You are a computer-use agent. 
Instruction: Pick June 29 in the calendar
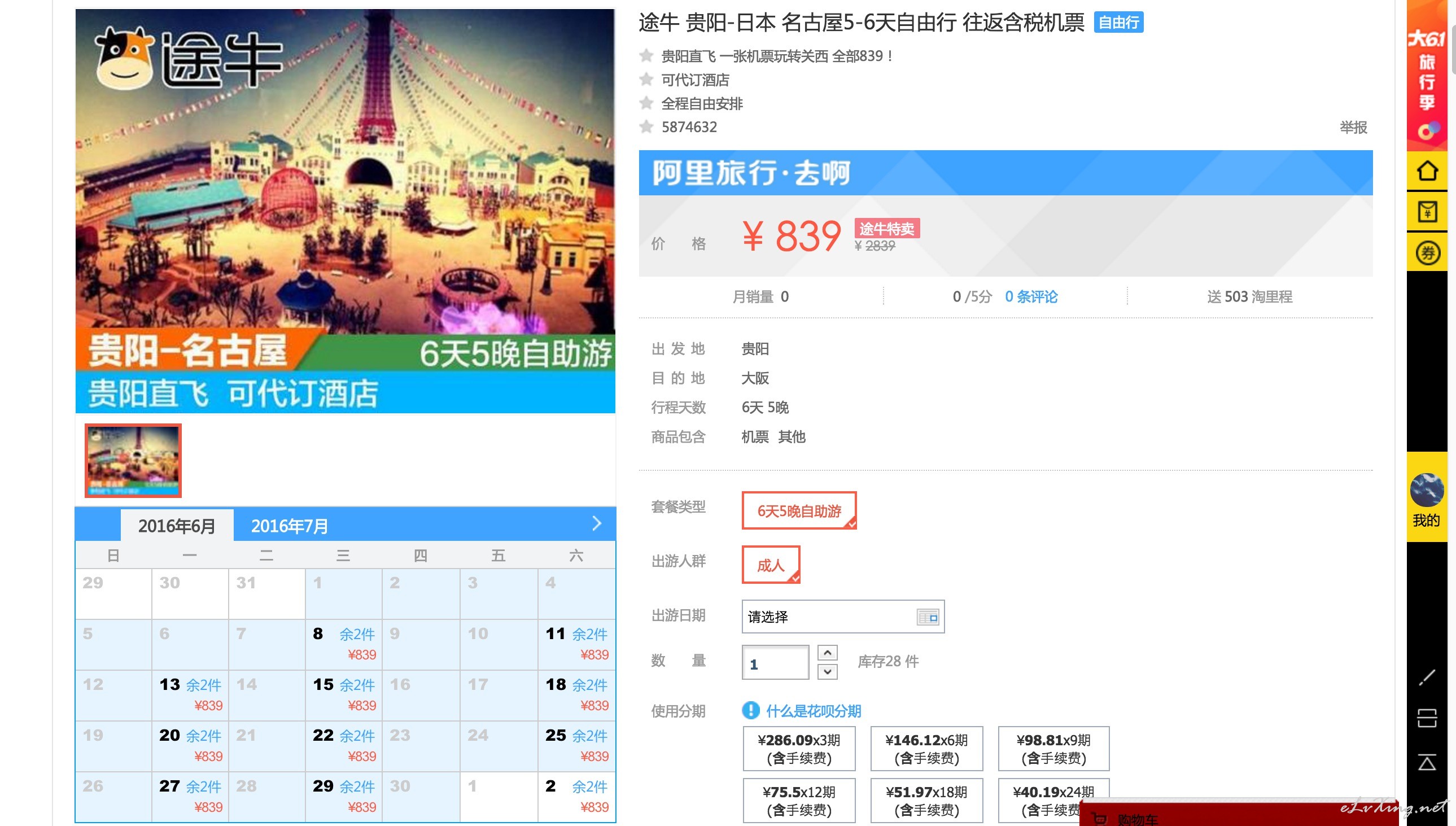344,797
